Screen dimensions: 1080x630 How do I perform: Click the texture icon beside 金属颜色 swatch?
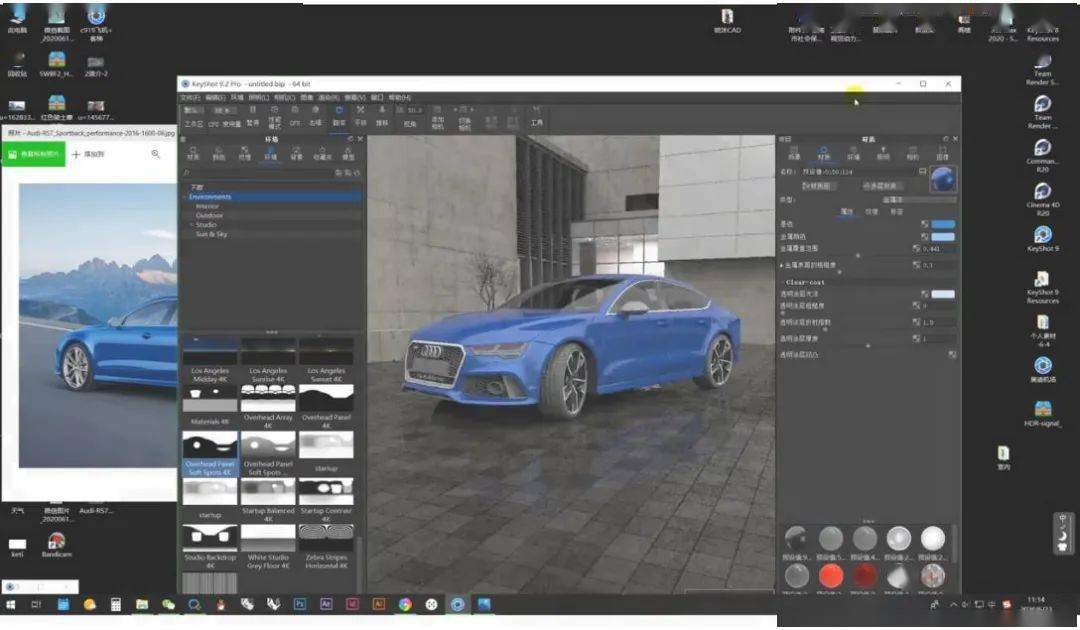[x=924, y=236]
